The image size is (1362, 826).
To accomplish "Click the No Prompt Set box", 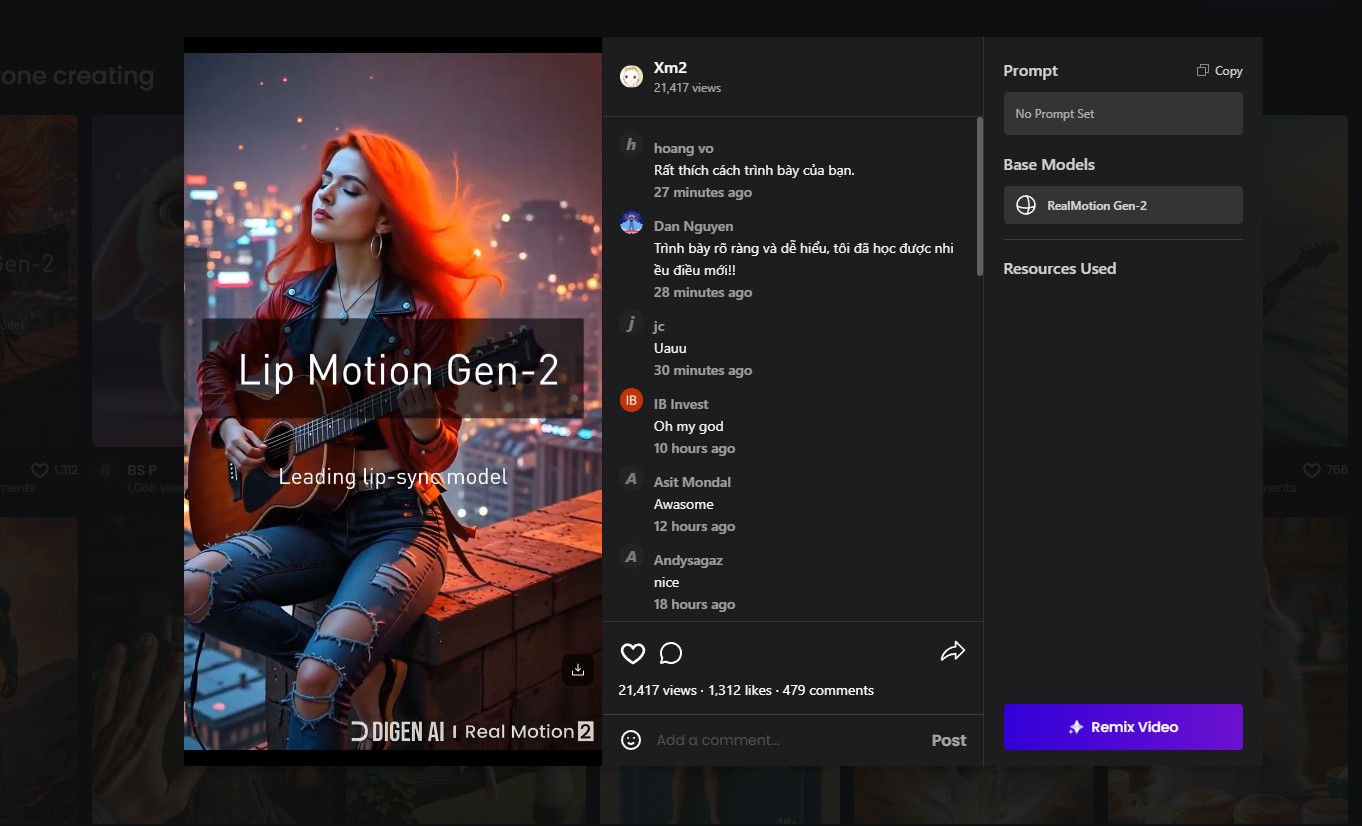I will click(x=1123, y=114).
